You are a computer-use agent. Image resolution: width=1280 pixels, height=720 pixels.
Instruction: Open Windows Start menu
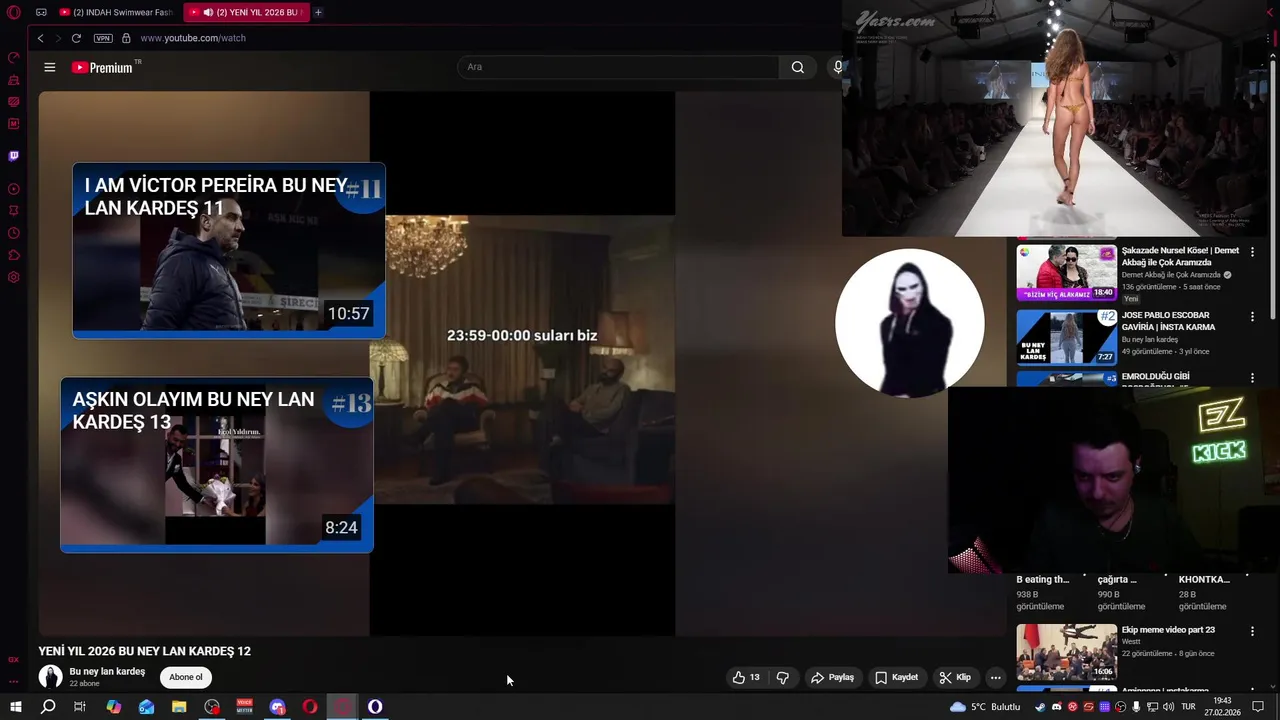pos(15,707)
